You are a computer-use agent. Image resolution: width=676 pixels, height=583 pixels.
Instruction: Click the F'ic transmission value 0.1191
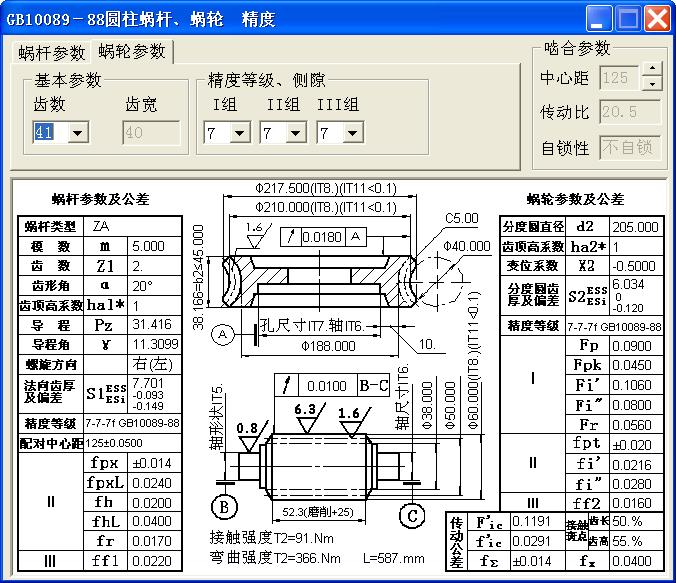click(x=532, y=521)
